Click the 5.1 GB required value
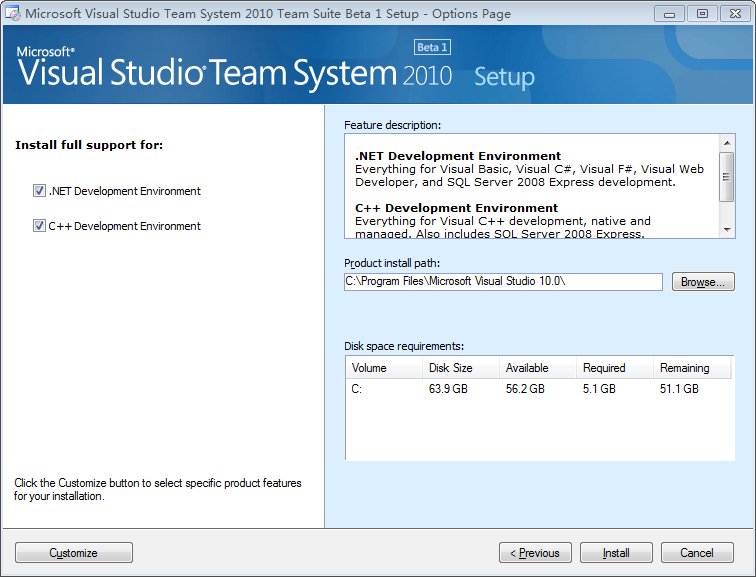The height and width of the screenshot is (577, 756). (599, 389)
